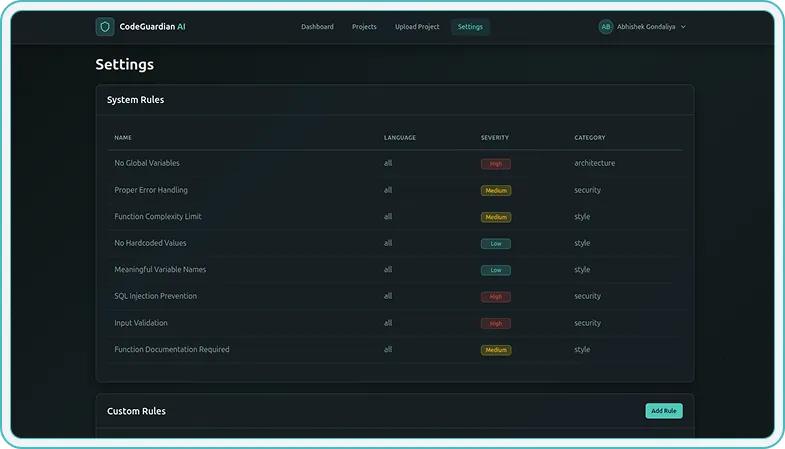Viewport: 785px width, 449px height.
Task: Click the Category column header
Action: [589, 137]
